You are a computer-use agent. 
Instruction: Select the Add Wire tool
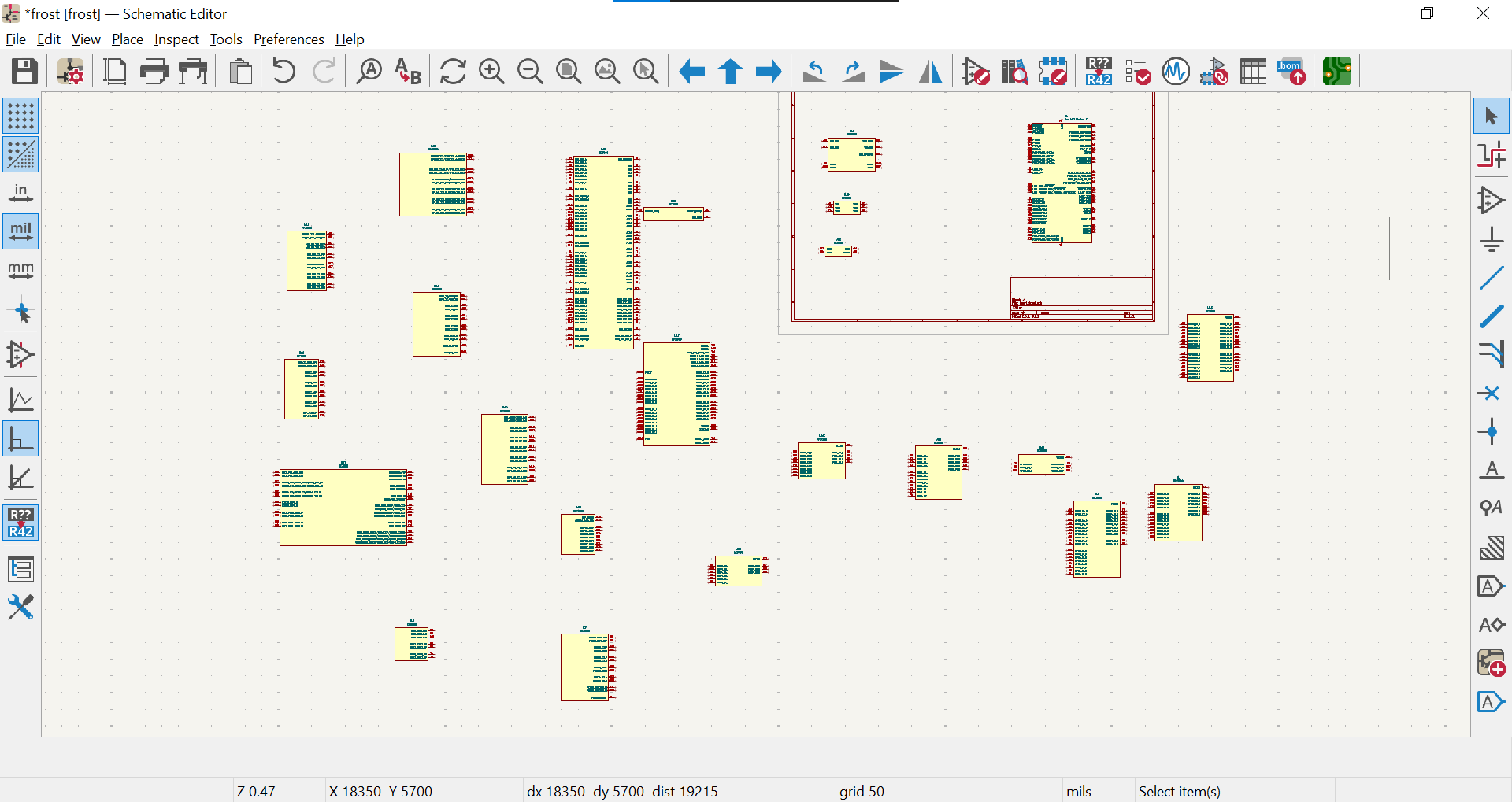(1491, 278)
